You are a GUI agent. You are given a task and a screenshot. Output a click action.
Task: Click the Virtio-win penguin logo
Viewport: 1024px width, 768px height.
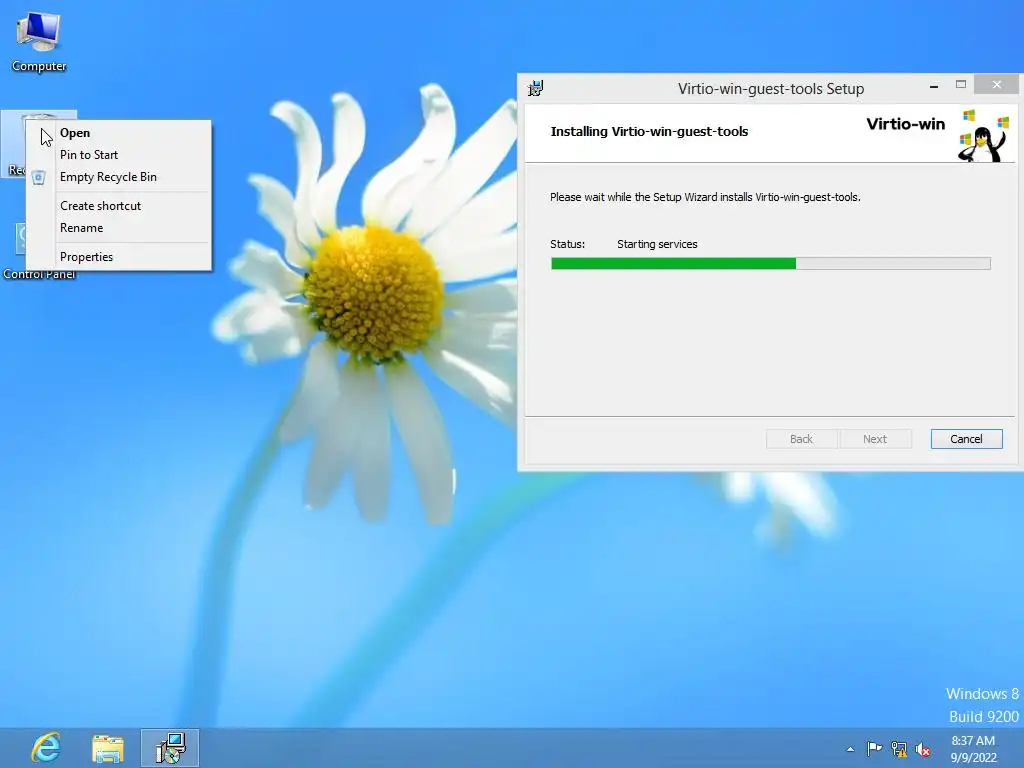pos(984,135)
